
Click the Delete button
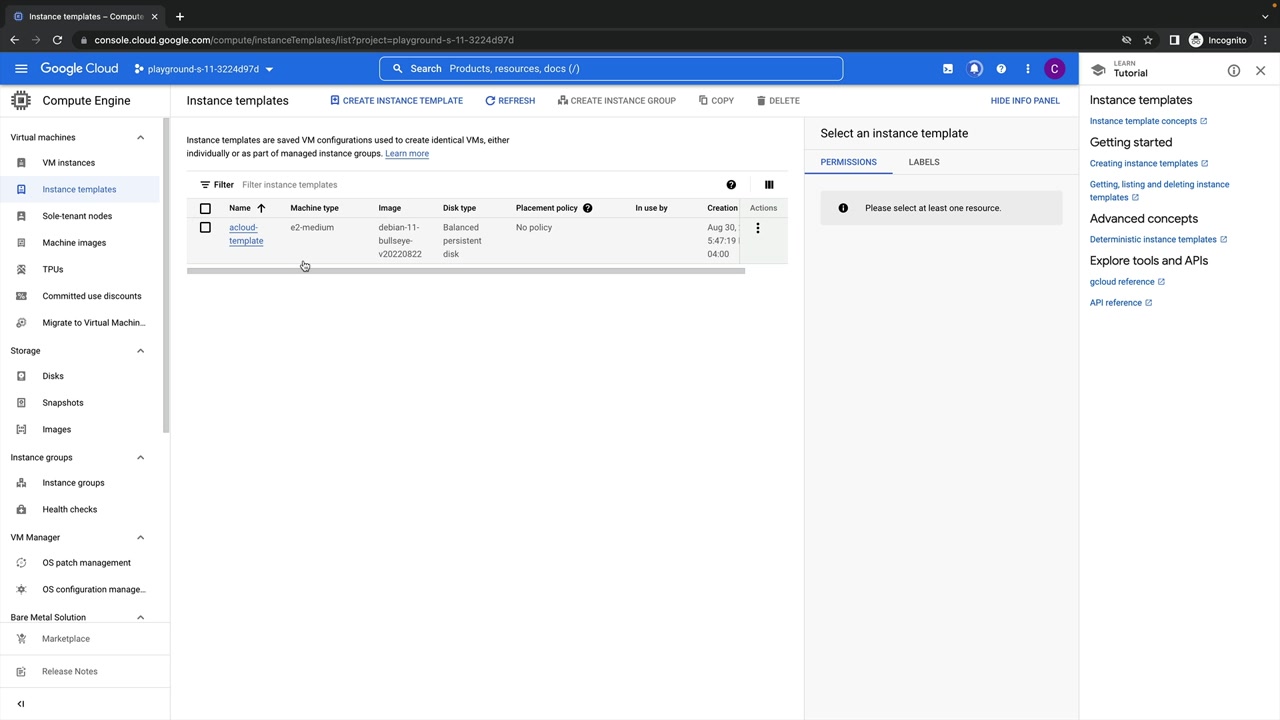tap(778, 101)
